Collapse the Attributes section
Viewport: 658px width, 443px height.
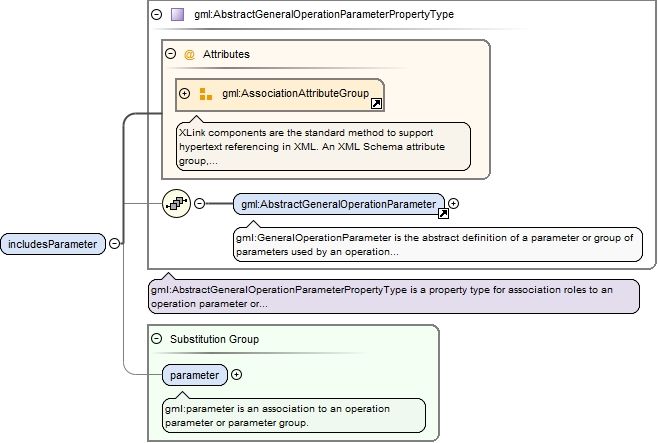[170, 54]
